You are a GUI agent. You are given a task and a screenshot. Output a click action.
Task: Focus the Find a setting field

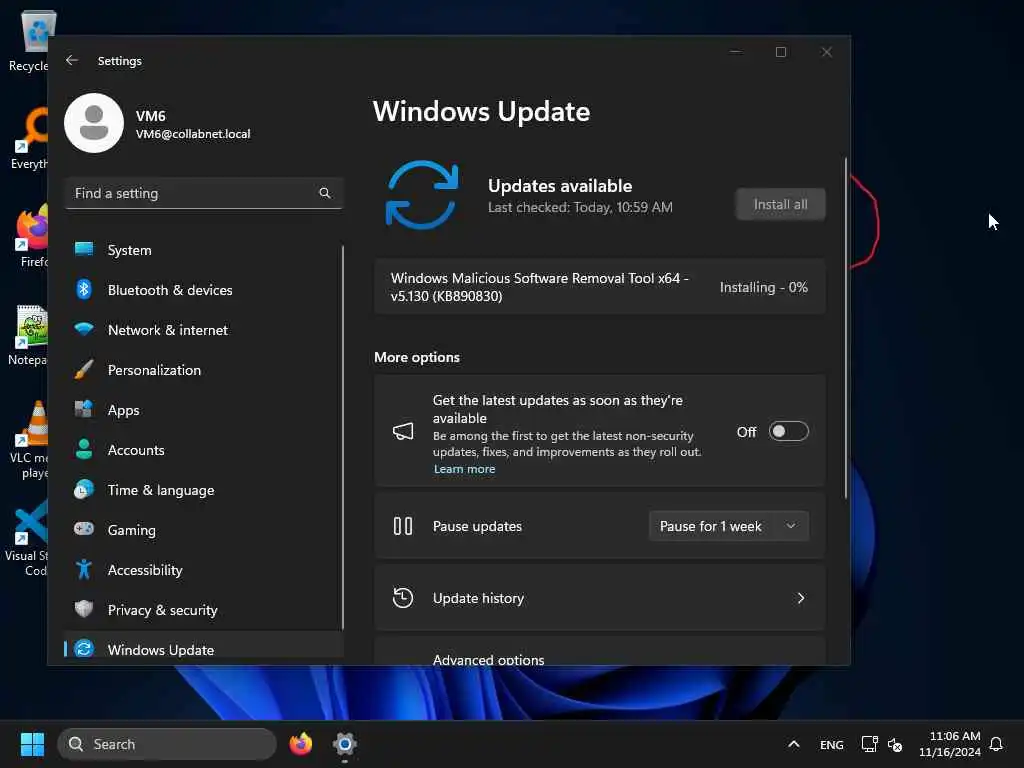click(204, 193)
